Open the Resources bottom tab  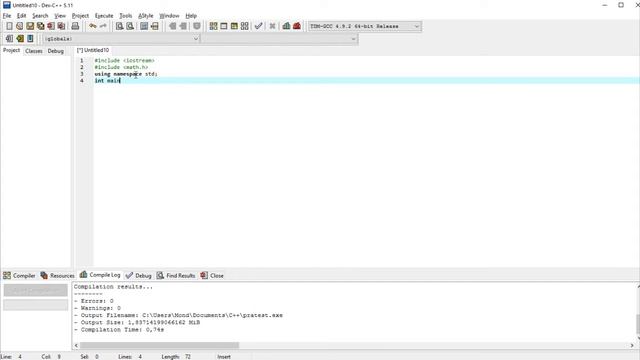pos(57,276)
